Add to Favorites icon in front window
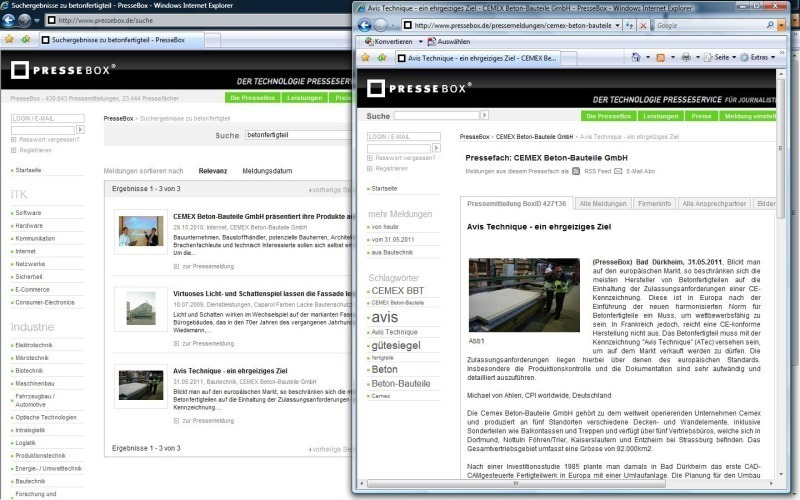 (x=382, y=58)
